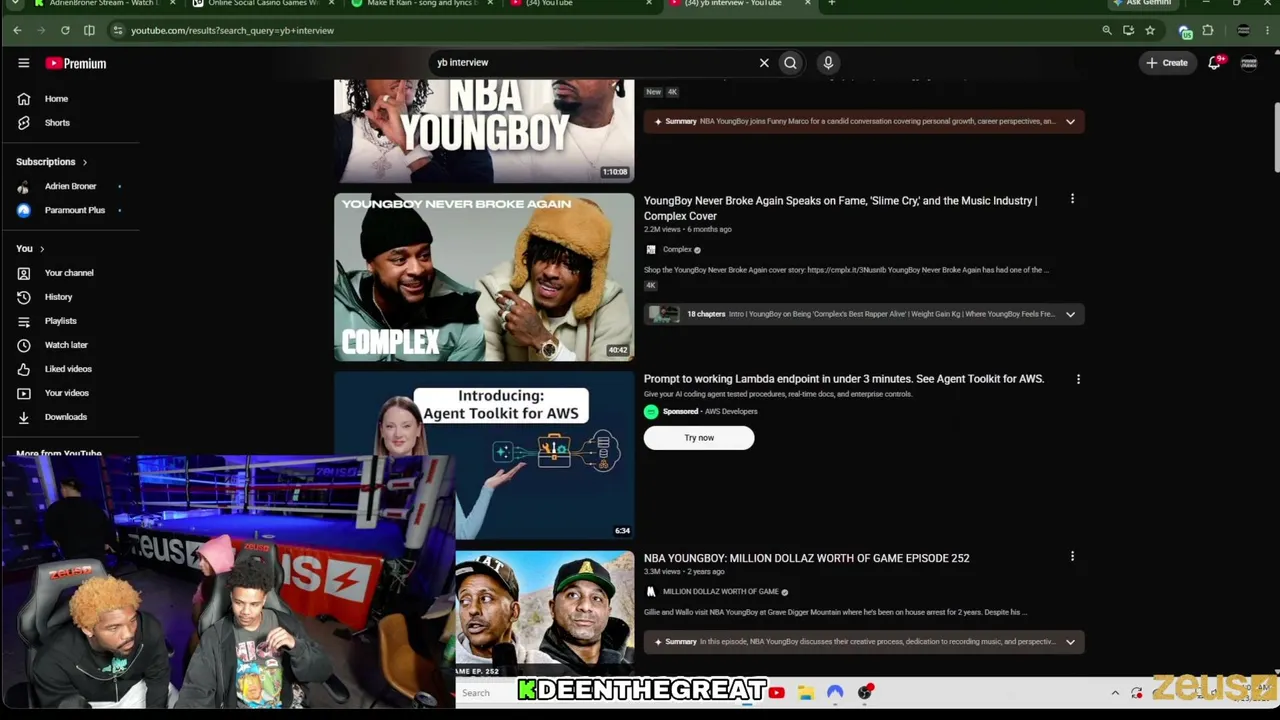Switch to the Make It Rain song tab
Screen dimensions: 1280x720
tap(420, 4)
